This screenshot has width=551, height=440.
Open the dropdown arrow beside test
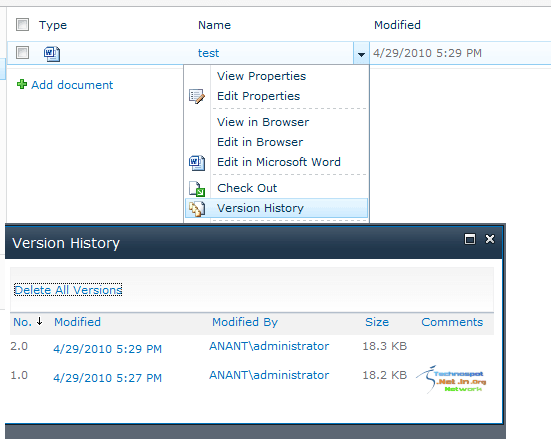[x=361, y=53]
